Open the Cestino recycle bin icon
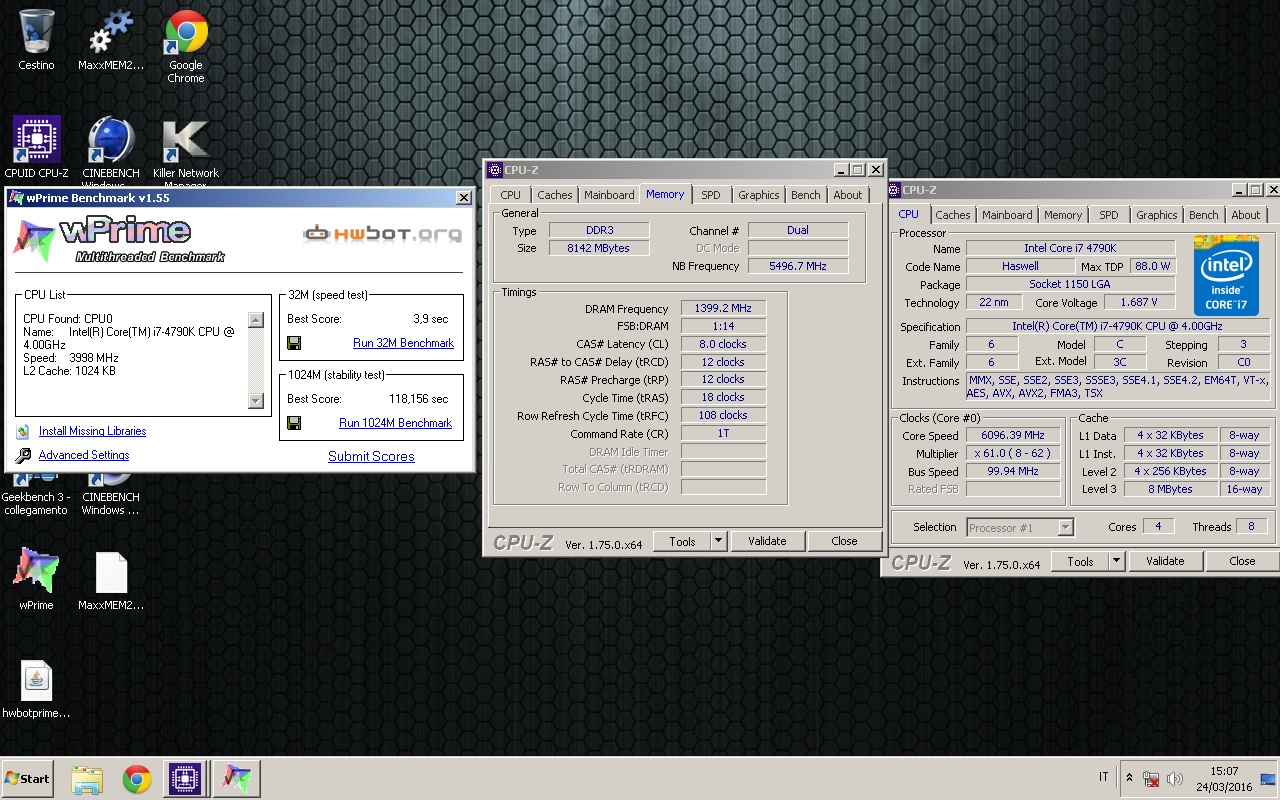Image resolution: width=1280 pixels, height=800 pixels. tap(37, 40)
